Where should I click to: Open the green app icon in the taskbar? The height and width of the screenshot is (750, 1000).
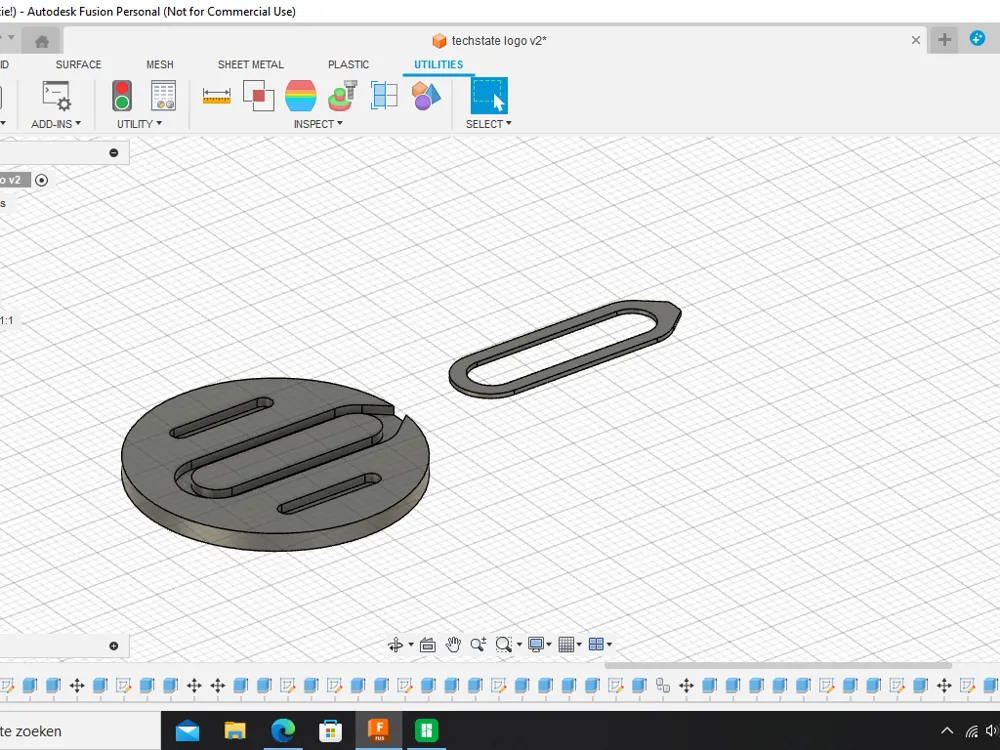click(426, 730)
